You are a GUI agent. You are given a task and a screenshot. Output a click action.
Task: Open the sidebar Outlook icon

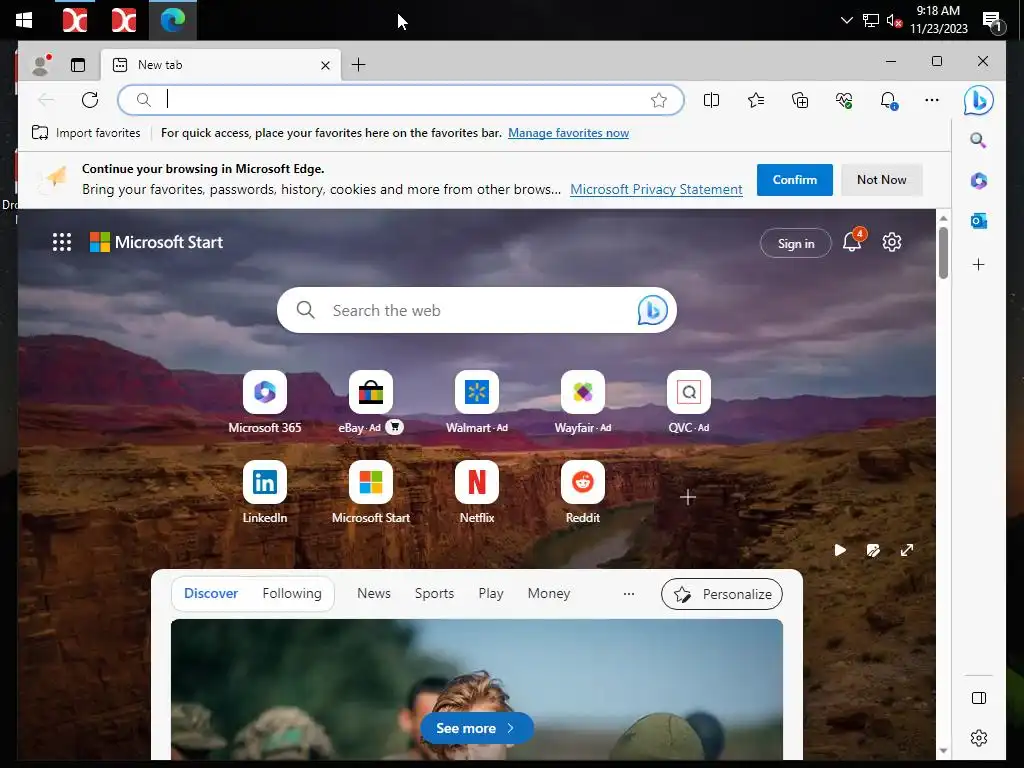click(978, 221)
